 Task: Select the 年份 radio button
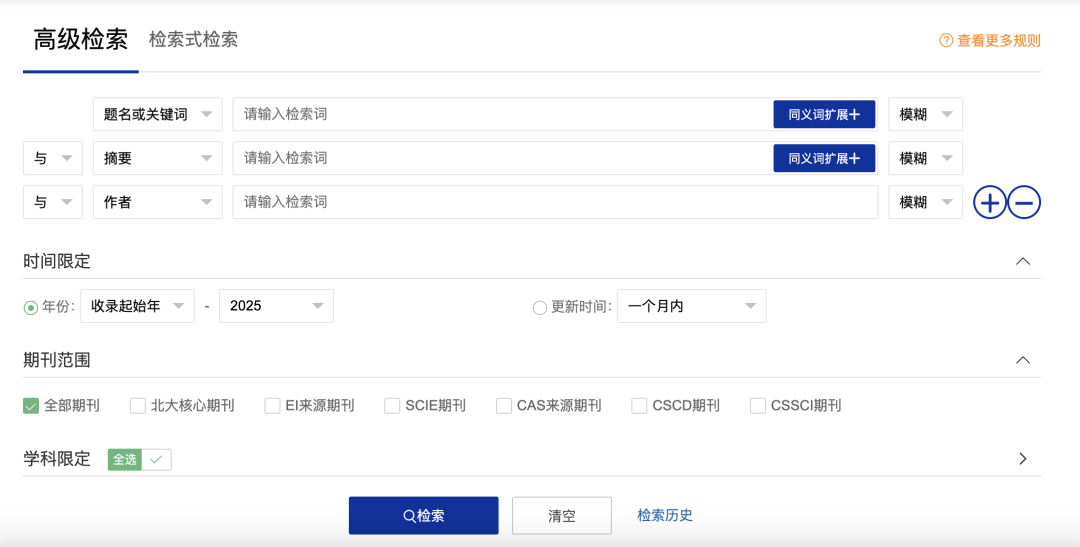pyautogui.click(x=31, y=307)
